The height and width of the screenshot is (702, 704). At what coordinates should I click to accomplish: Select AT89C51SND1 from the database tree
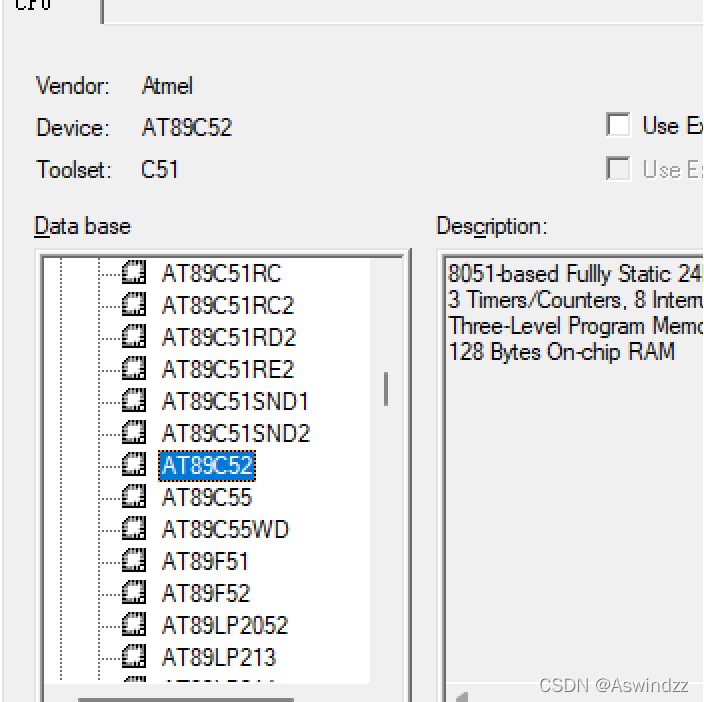(235, 401)
